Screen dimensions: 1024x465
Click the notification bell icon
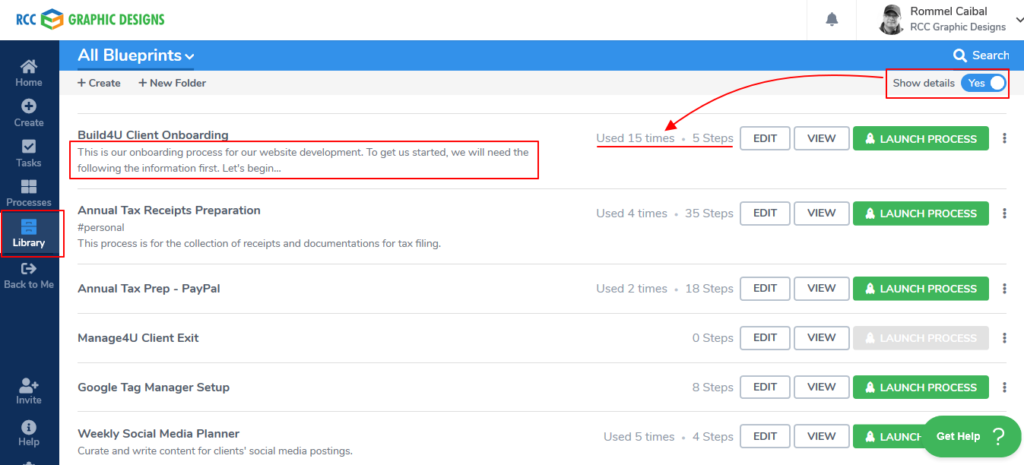[x=831, y=20]
